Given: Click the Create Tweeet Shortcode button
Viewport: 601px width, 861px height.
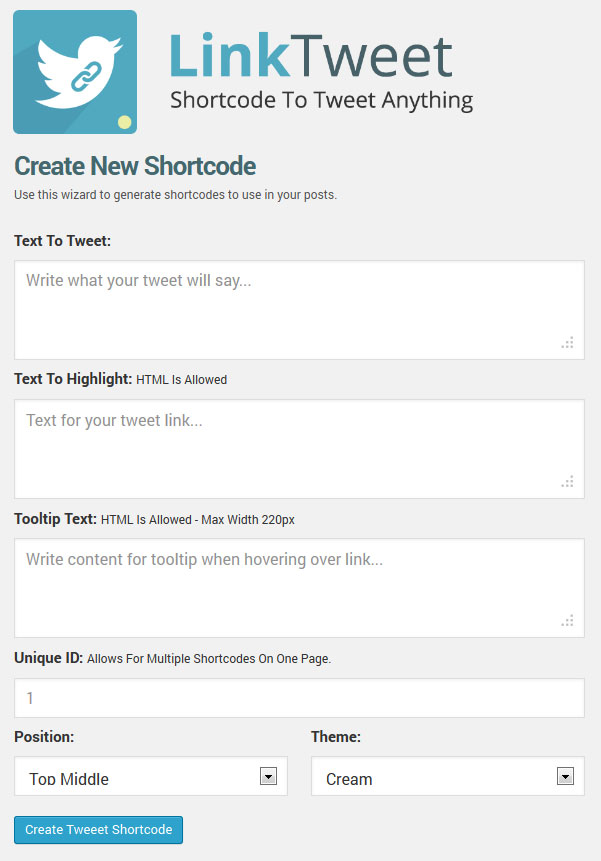Looking at the screenshot, I should pos(98,830).
